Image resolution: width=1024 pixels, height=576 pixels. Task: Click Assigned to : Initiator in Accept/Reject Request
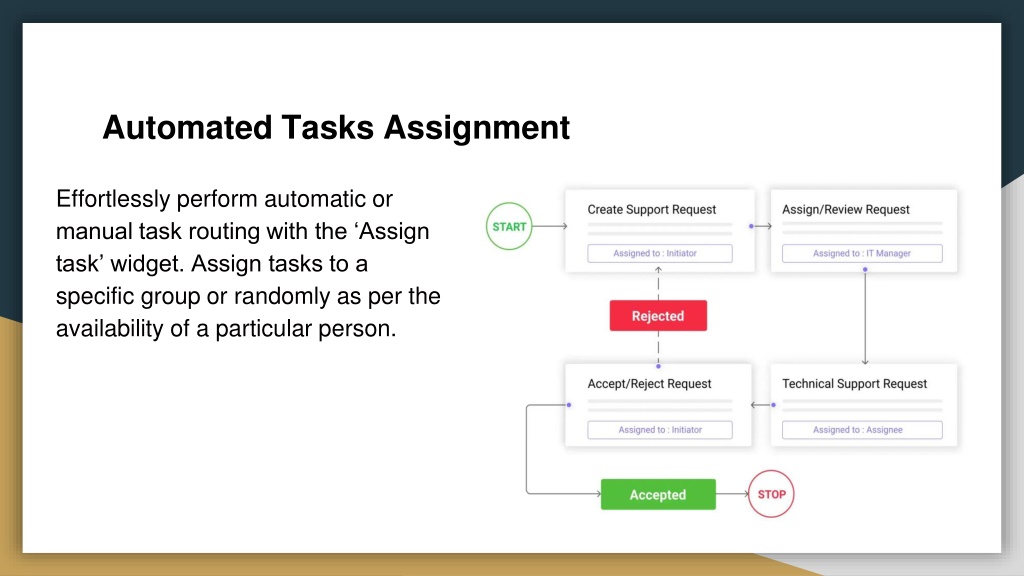tap(660, 430)
